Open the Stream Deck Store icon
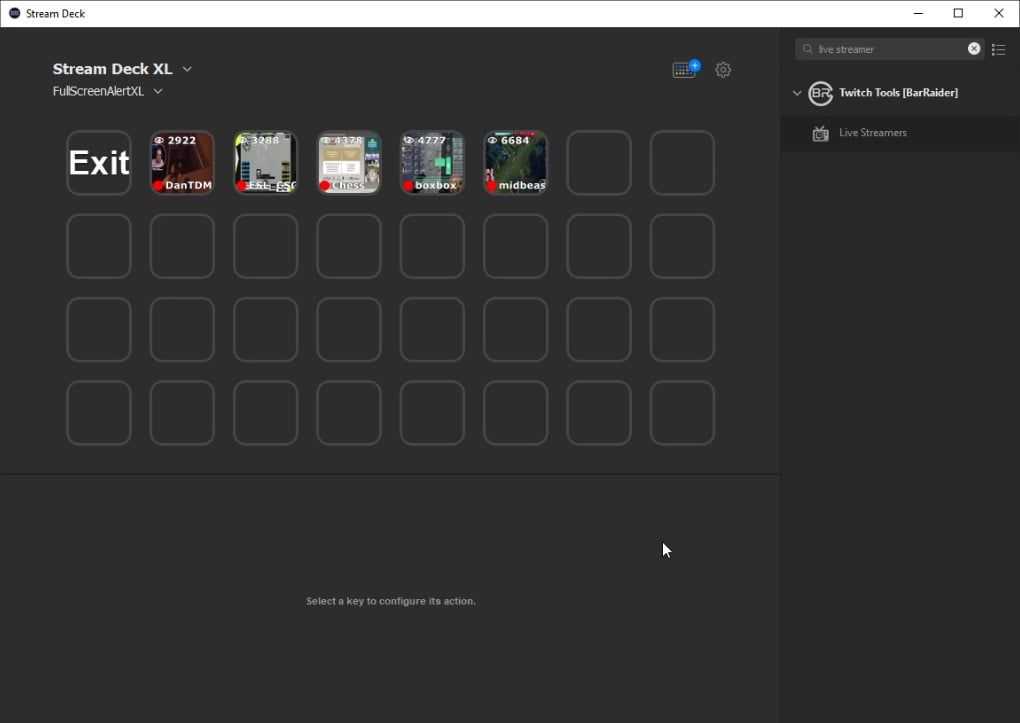Screen dimensions: 1020x723 pyautogui.click(x=685, y=70)
